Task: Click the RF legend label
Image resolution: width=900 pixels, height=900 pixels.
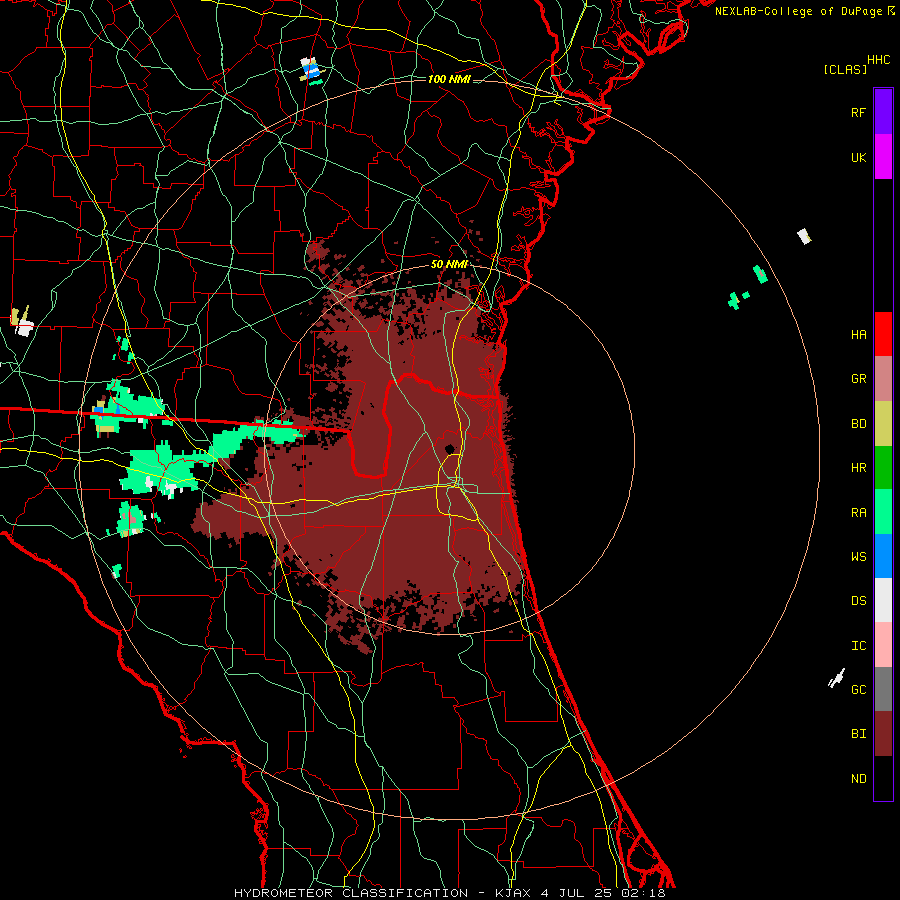Action: [859, 112]
